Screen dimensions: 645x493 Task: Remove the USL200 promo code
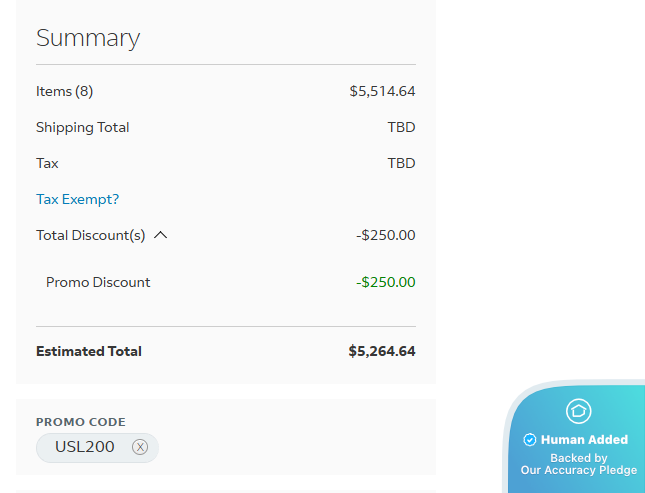tap(140, 447)
